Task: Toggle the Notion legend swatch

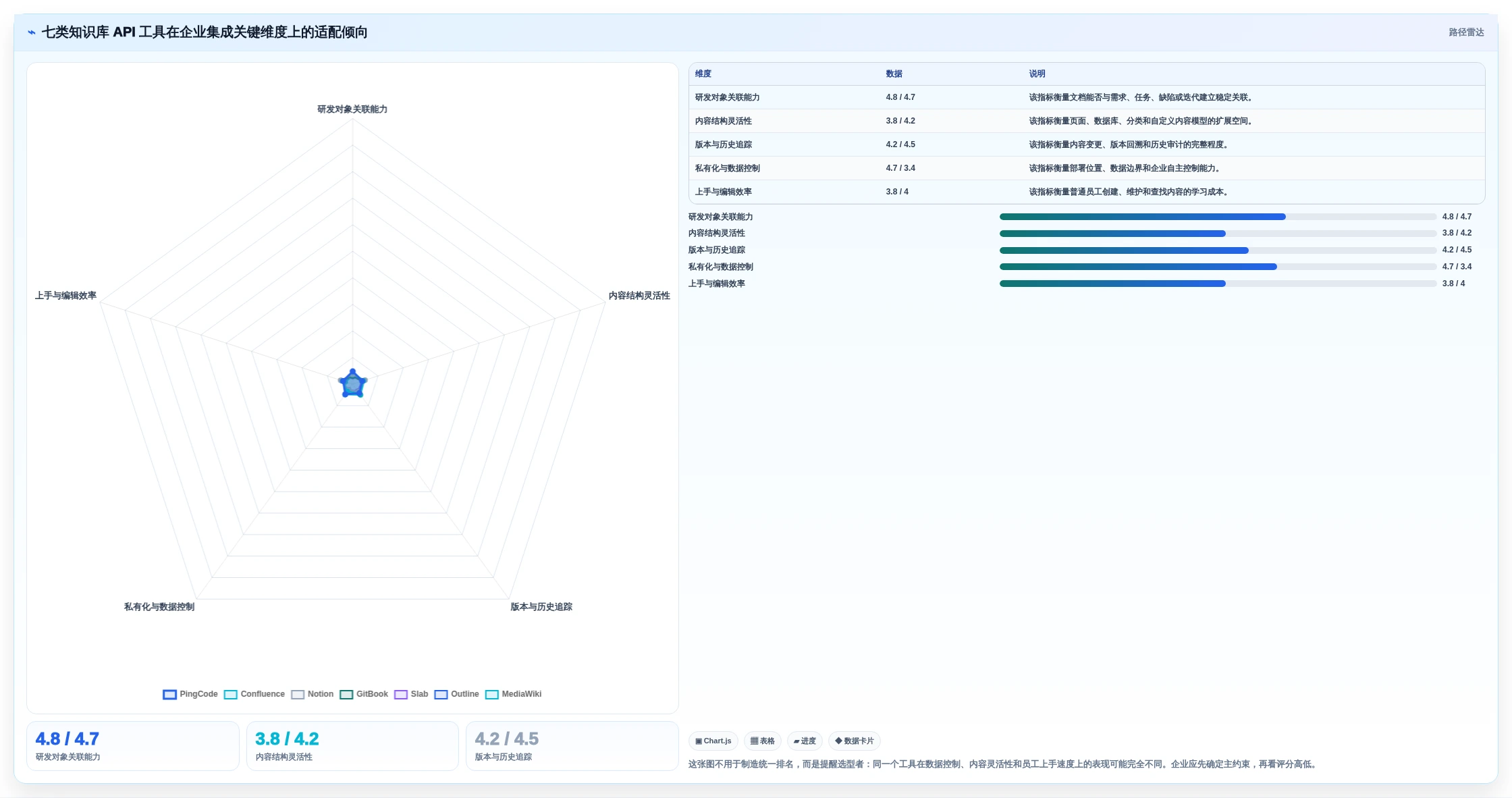Action: [x=298, y=694]
